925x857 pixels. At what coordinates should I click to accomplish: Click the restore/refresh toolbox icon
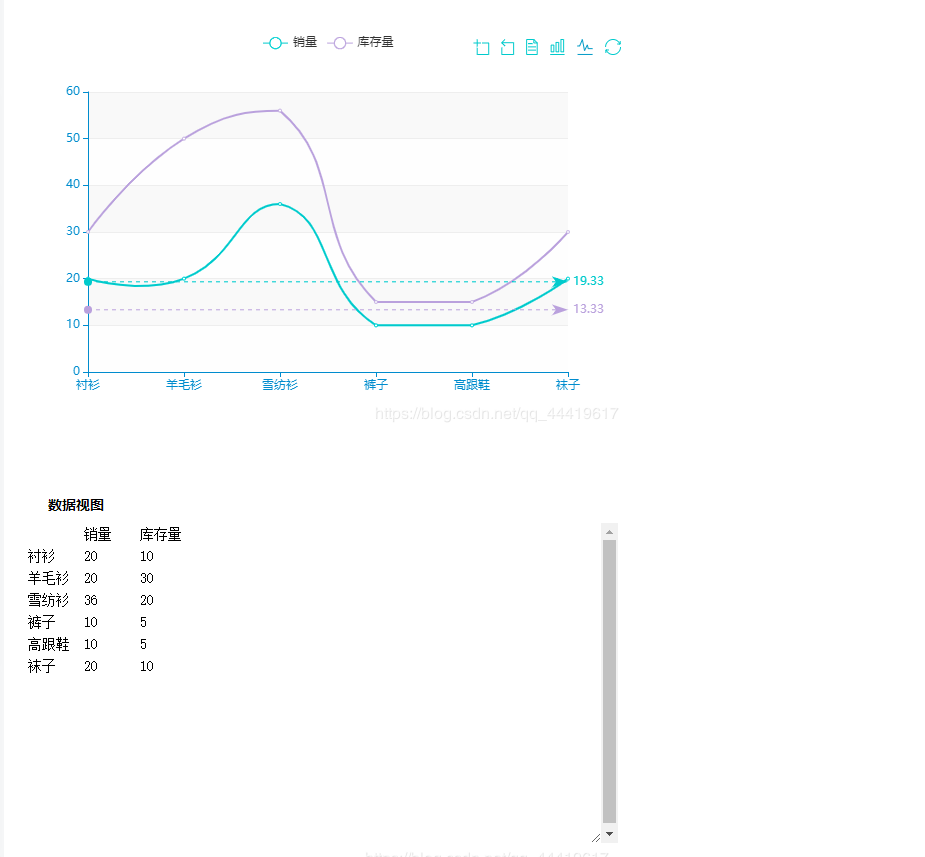(612, 47)
